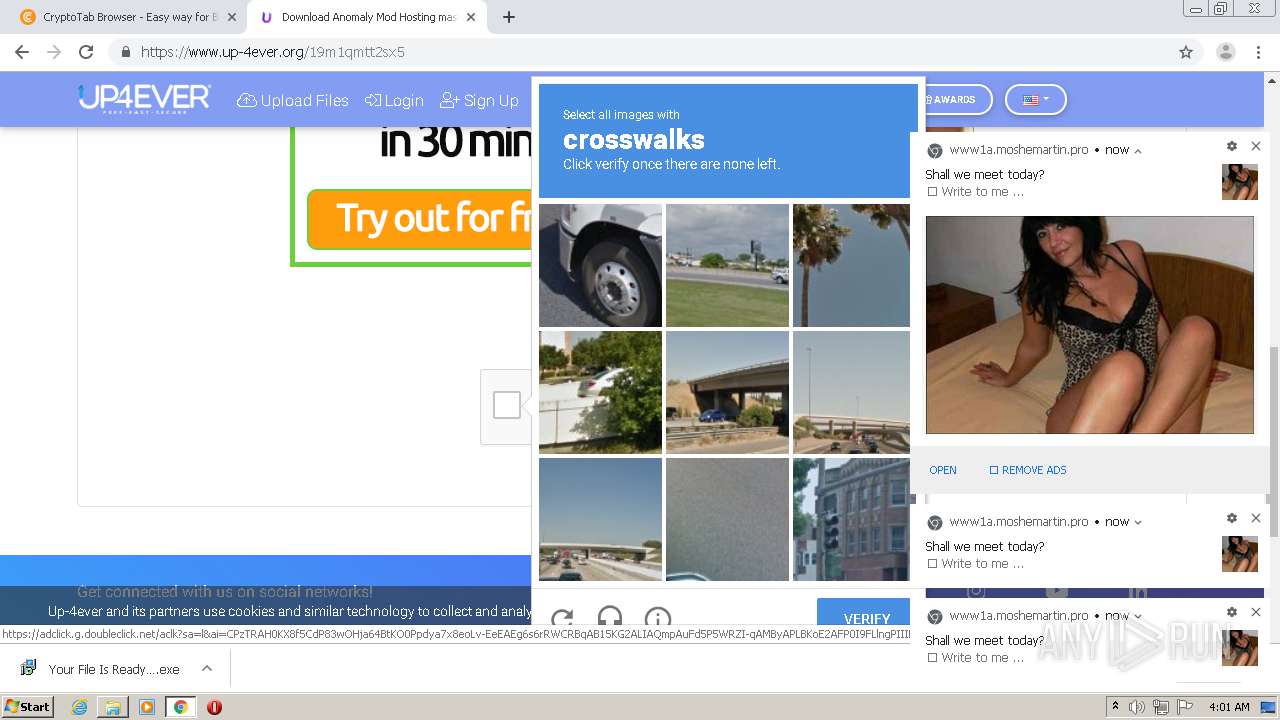Bookmark this page with the star
This screenshot has width=1280, height=720.
pyautogui.click(x=1186, y=52)
